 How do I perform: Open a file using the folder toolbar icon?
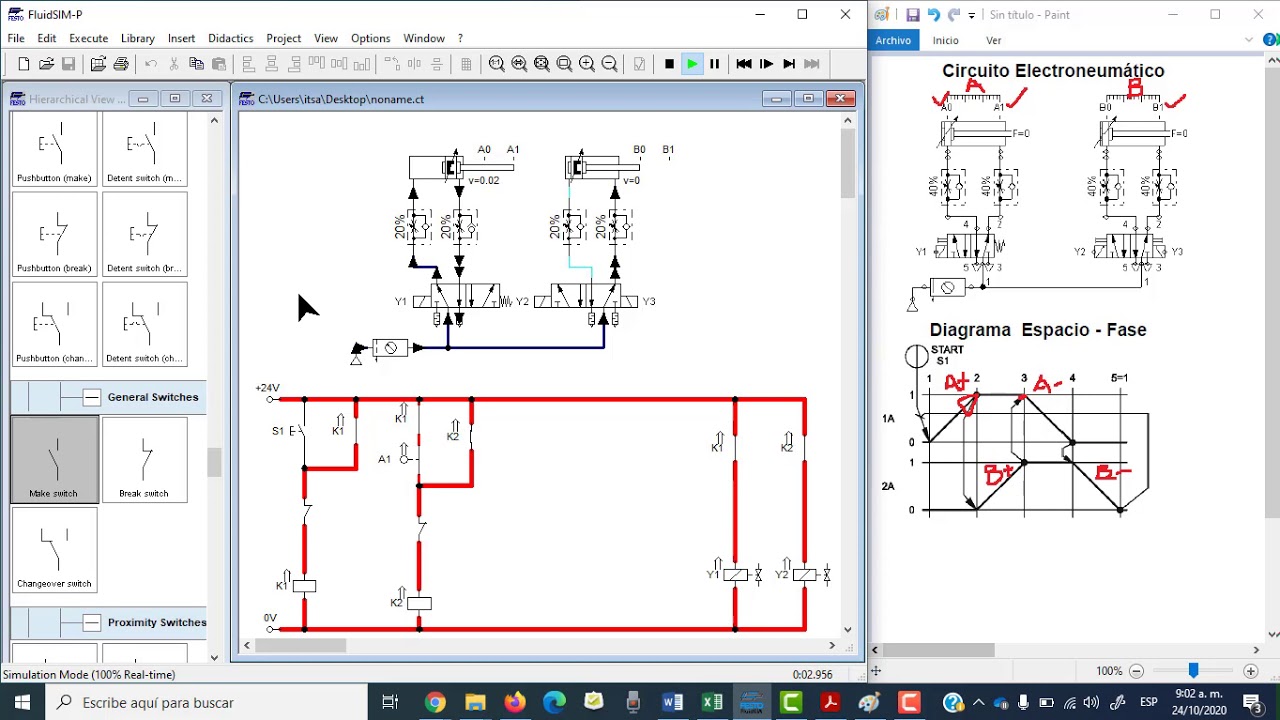click(x=46, y=64)
